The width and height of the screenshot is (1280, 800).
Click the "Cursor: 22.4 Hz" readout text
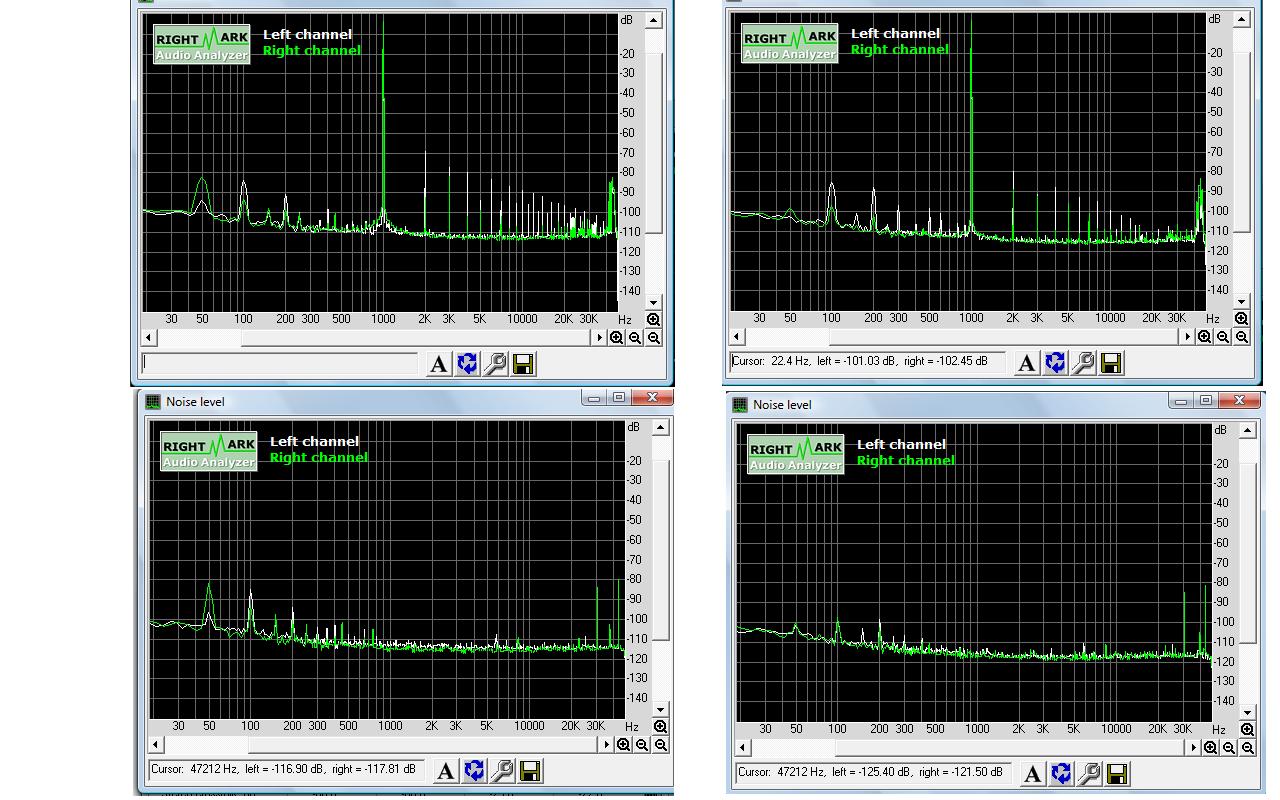pos(860,362)
